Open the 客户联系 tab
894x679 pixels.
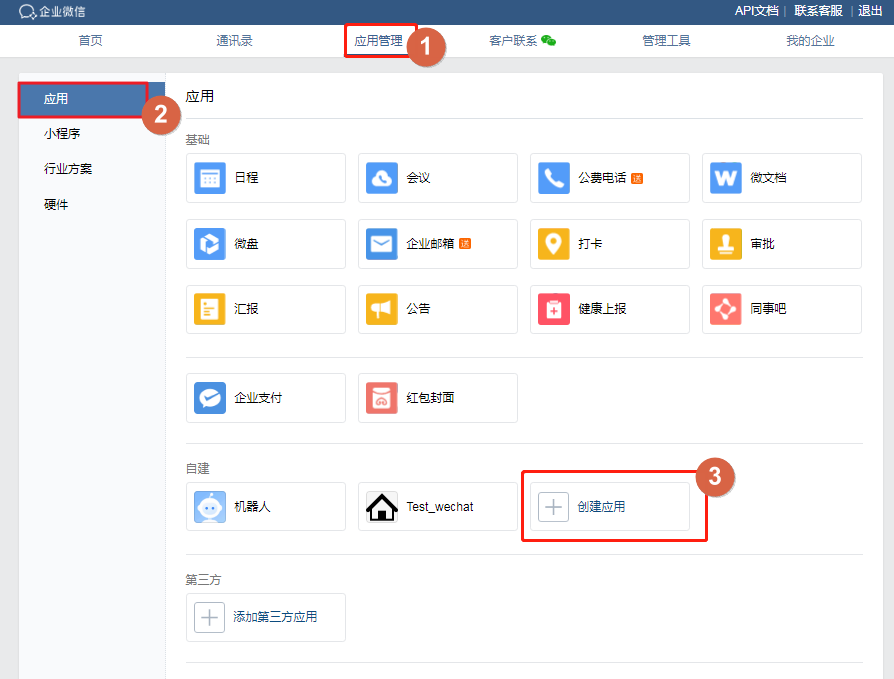(x=513, y=41)
